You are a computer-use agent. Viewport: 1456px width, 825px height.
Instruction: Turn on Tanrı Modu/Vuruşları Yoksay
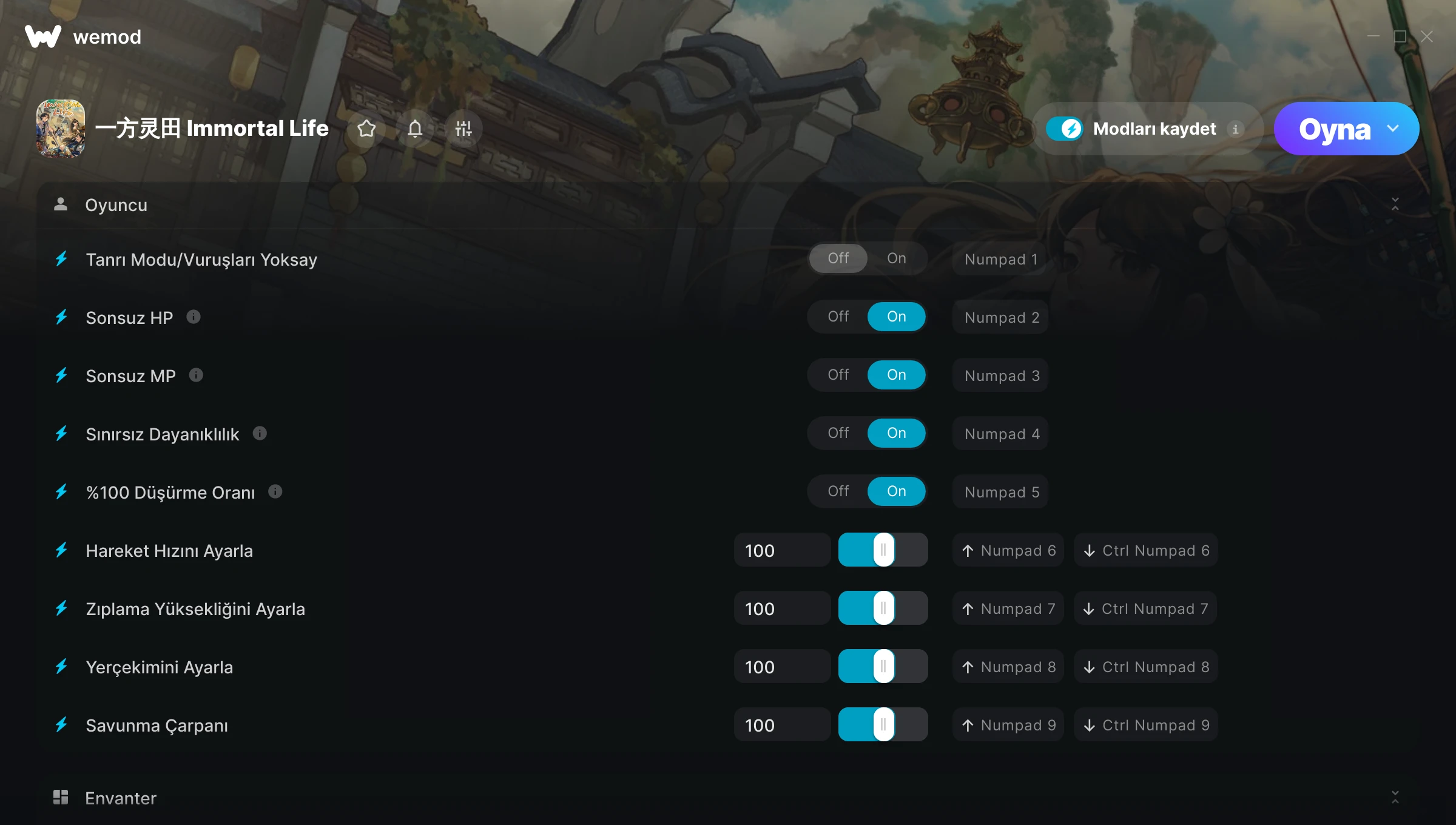[896, 258]
